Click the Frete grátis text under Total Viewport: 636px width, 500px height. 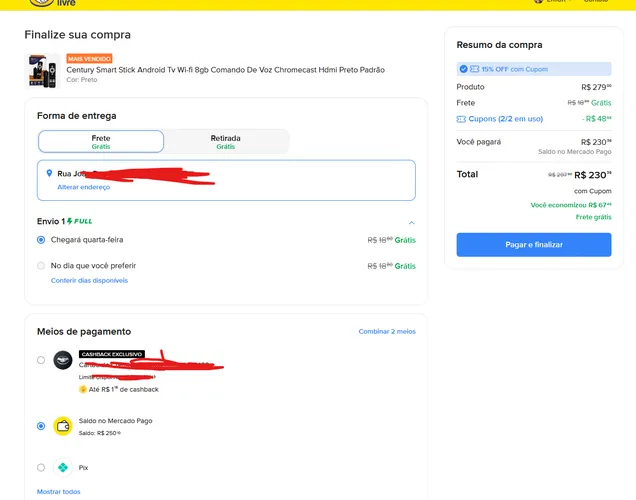[593, 217]
